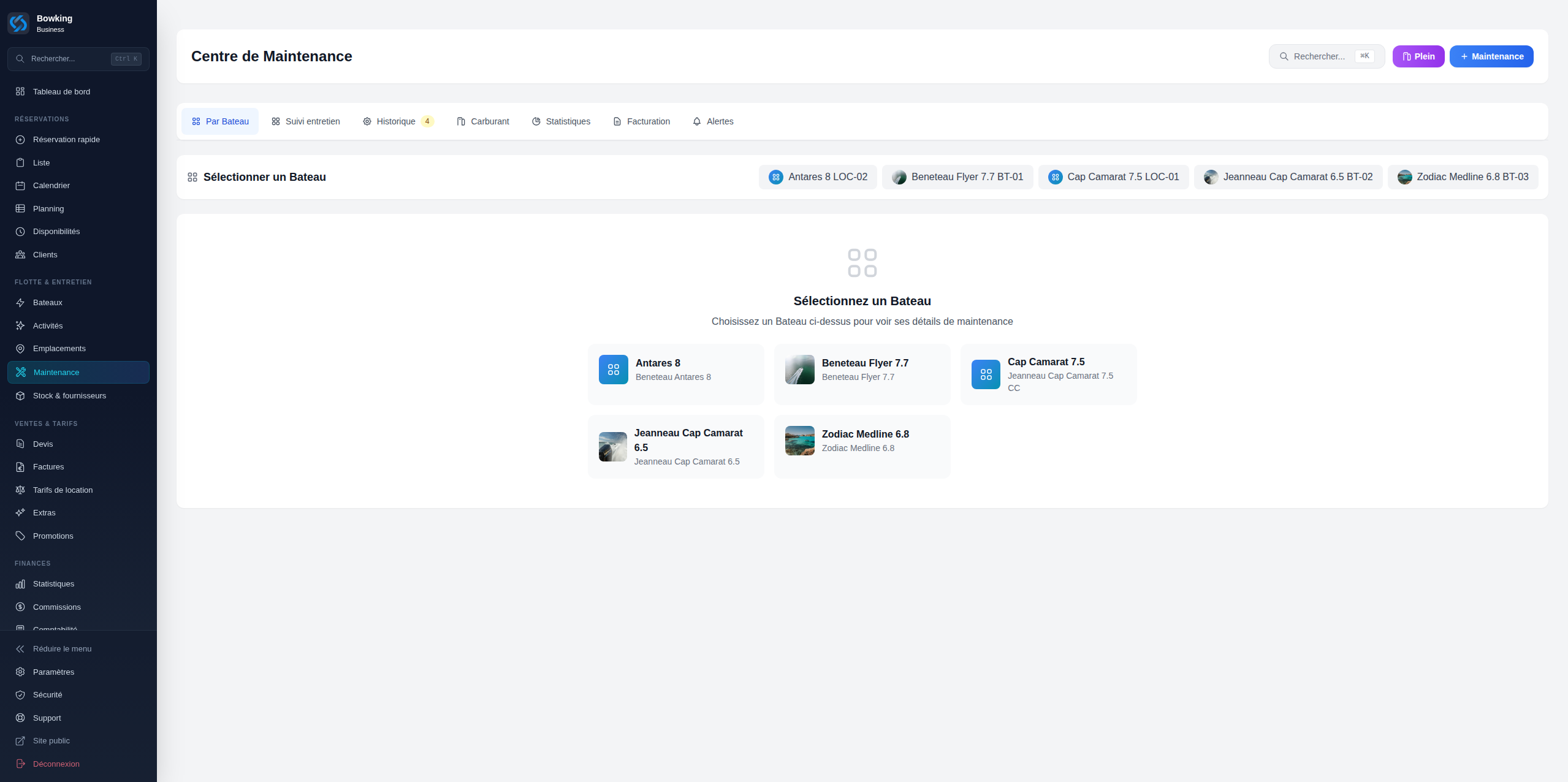Open Sécurité settings in sidebar

[x=78, y=695]
